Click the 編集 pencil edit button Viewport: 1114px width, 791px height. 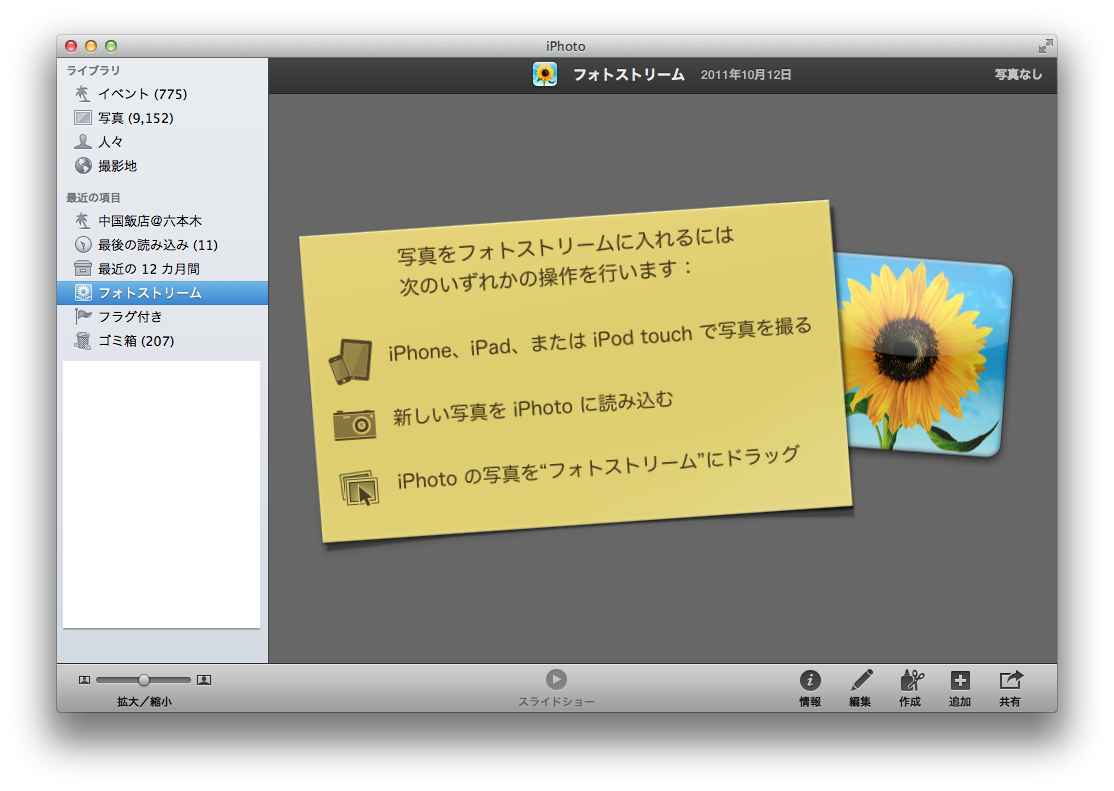[x=860, y=688]
